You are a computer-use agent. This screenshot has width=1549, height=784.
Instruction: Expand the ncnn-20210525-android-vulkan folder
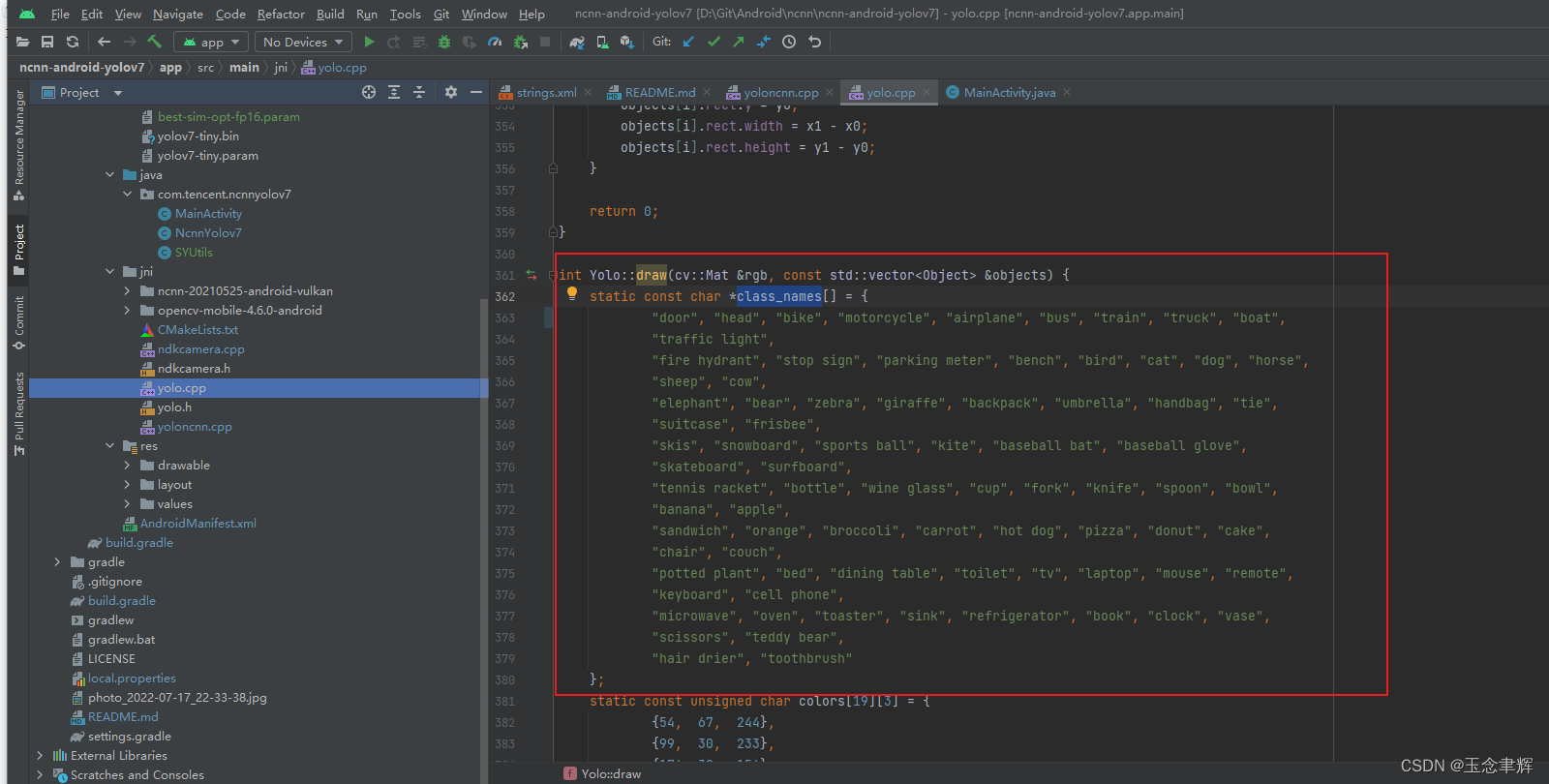pos(127,291)
